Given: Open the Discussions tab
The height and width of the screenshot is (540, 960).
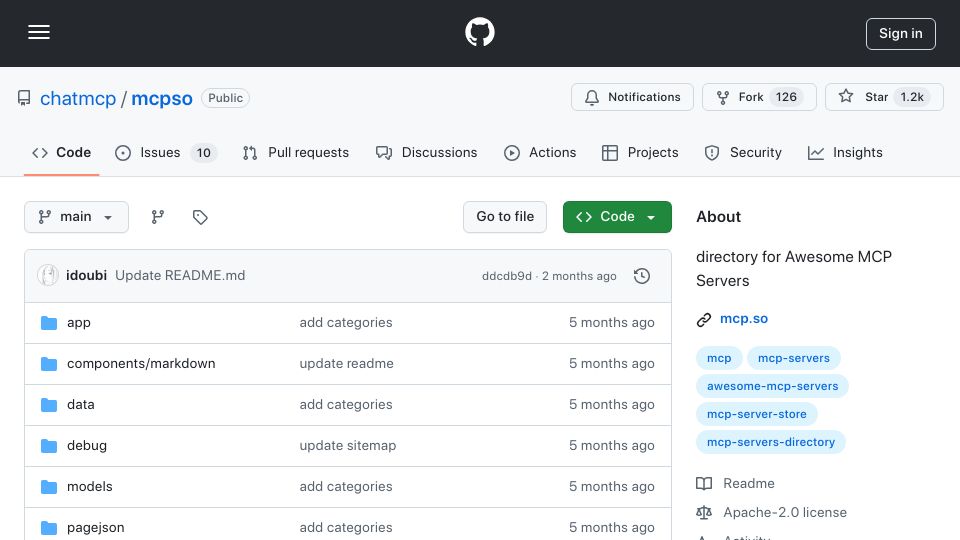Looking at the screenshot, I should (x=426, y=152).
